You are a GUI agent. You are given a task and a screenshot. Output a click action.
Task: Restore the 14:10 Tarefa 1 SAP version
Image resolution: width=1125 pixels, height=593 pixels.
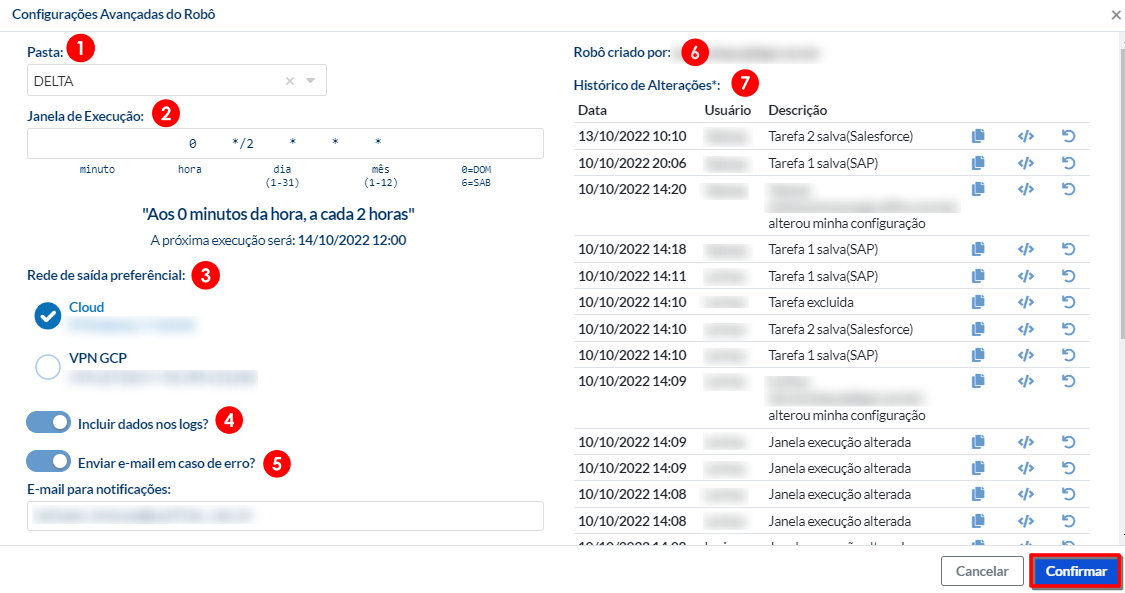1068,355
